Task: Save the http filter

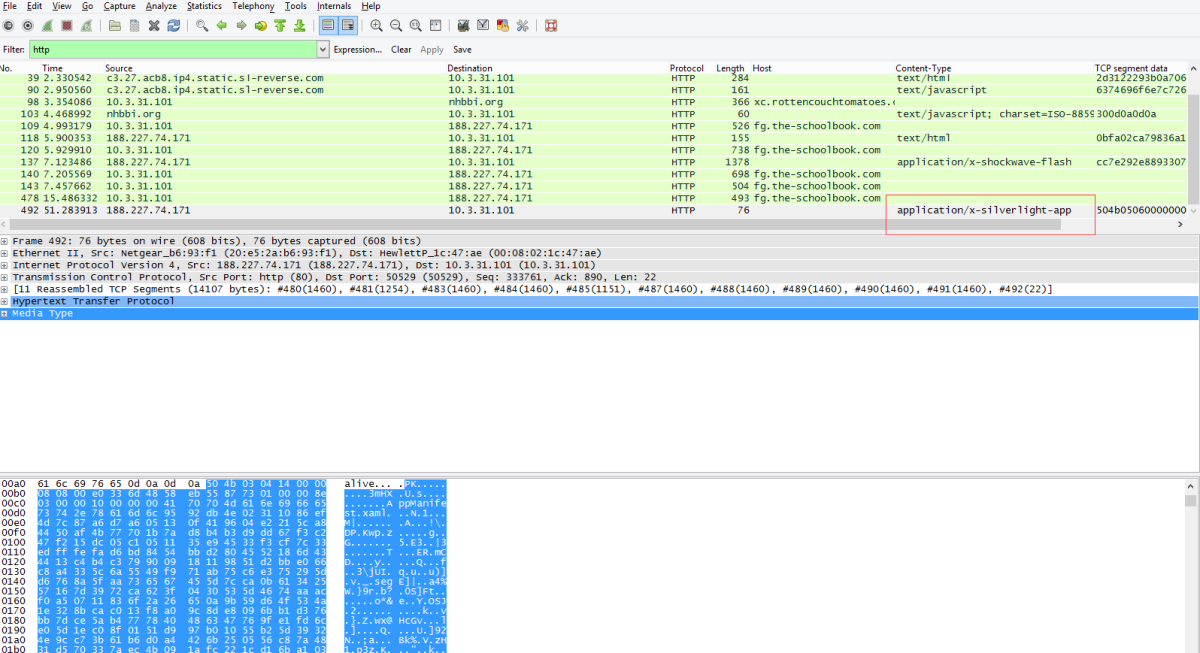Action: click(460, 49)
